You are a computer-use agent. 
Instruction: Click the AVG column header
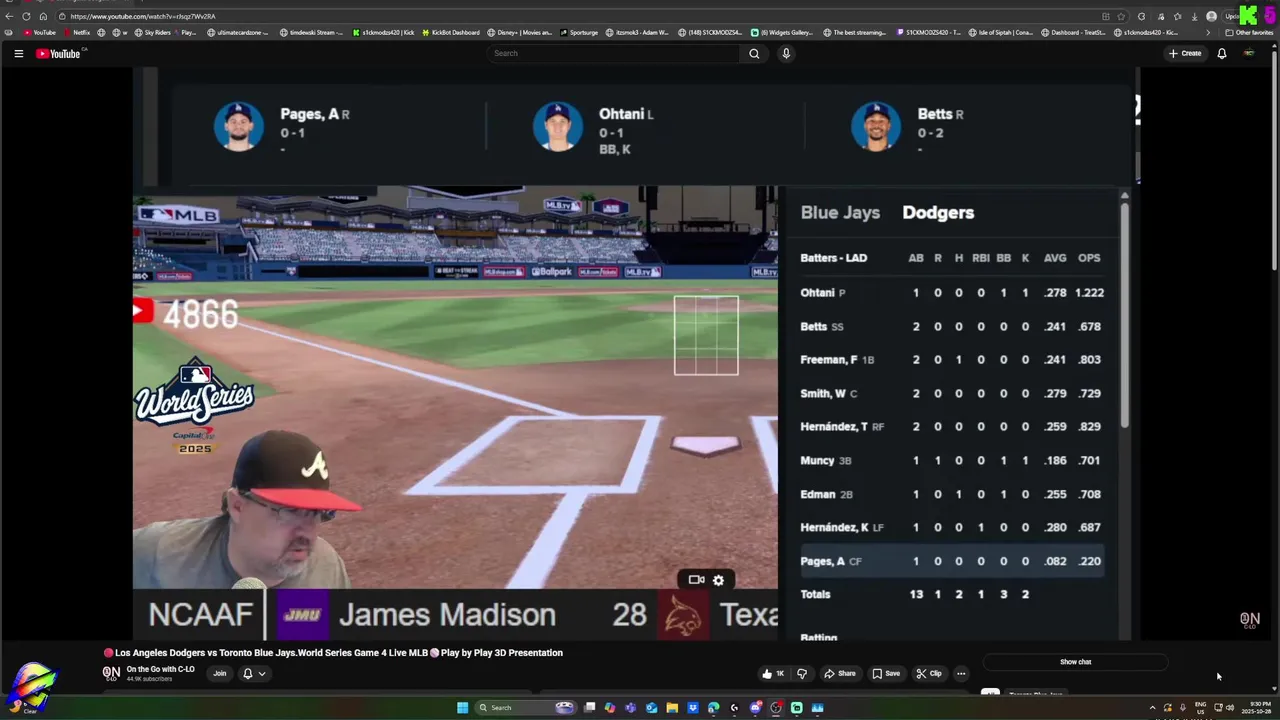point(1055,258)
